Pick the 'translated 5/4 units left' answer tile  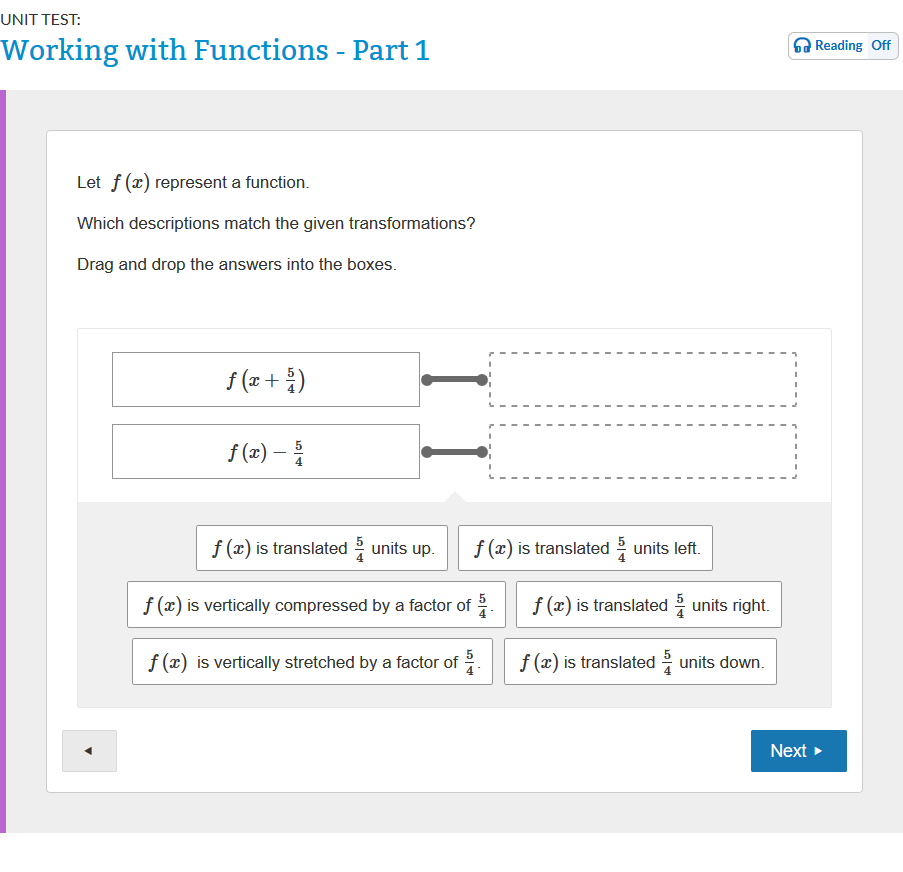point(585,548)
